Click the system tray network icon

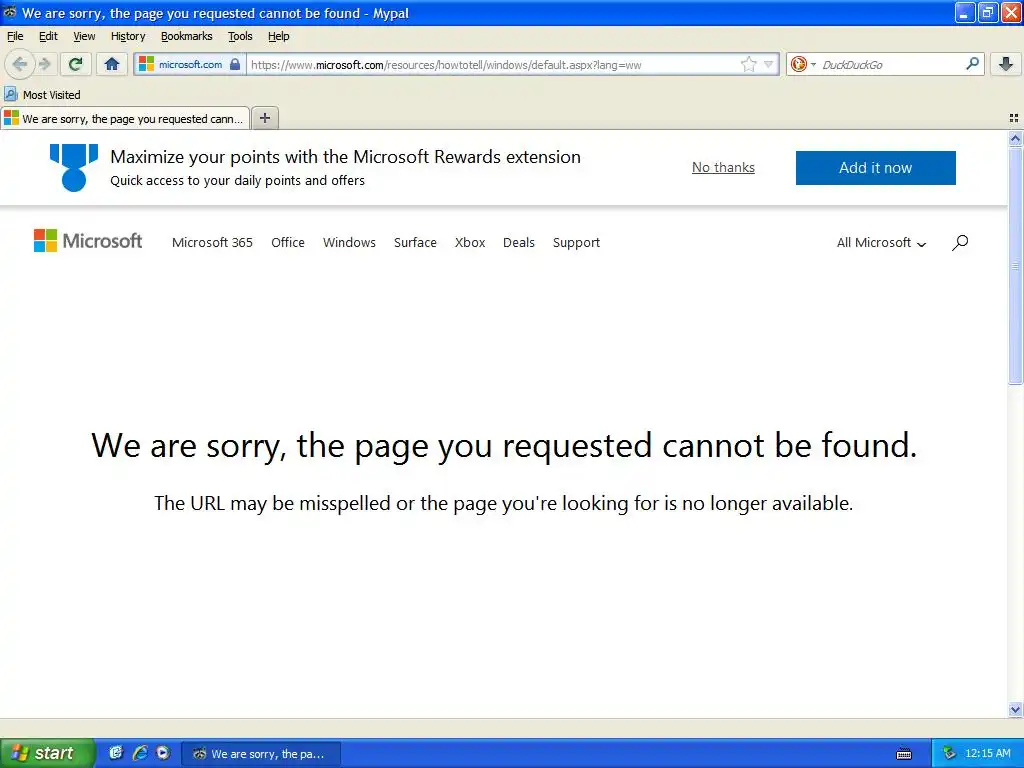[x=949, y=754]
